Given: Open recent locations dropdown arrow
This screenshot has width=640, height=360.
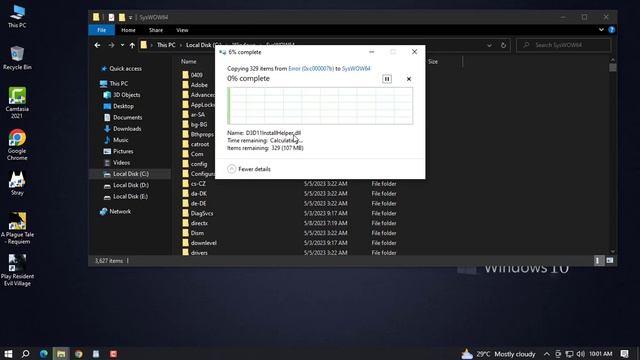Looking at the screenshot, I should pos(122,45).
